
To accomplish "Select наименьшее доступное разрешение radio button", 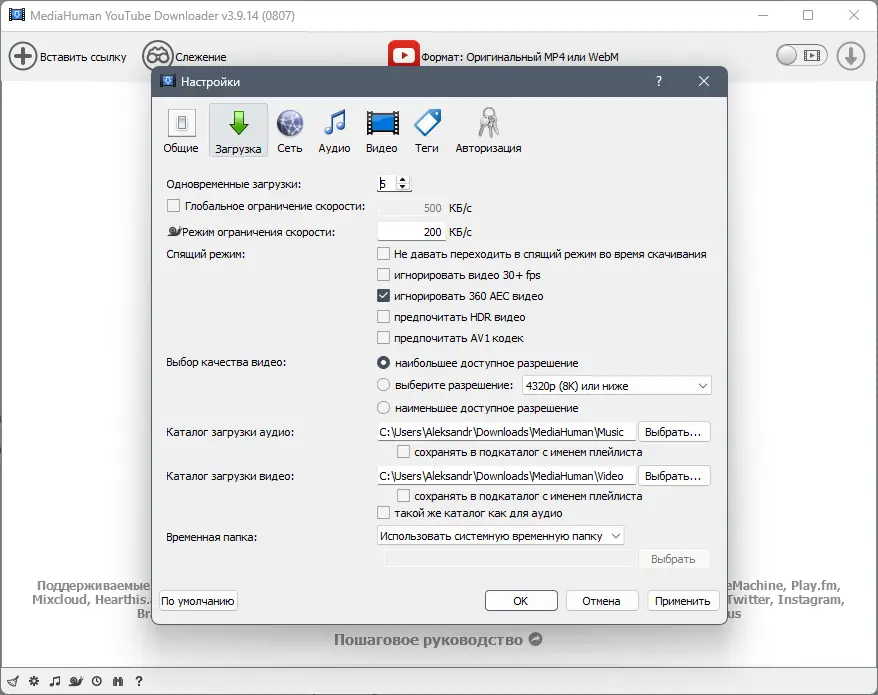I will click(384, 408).
